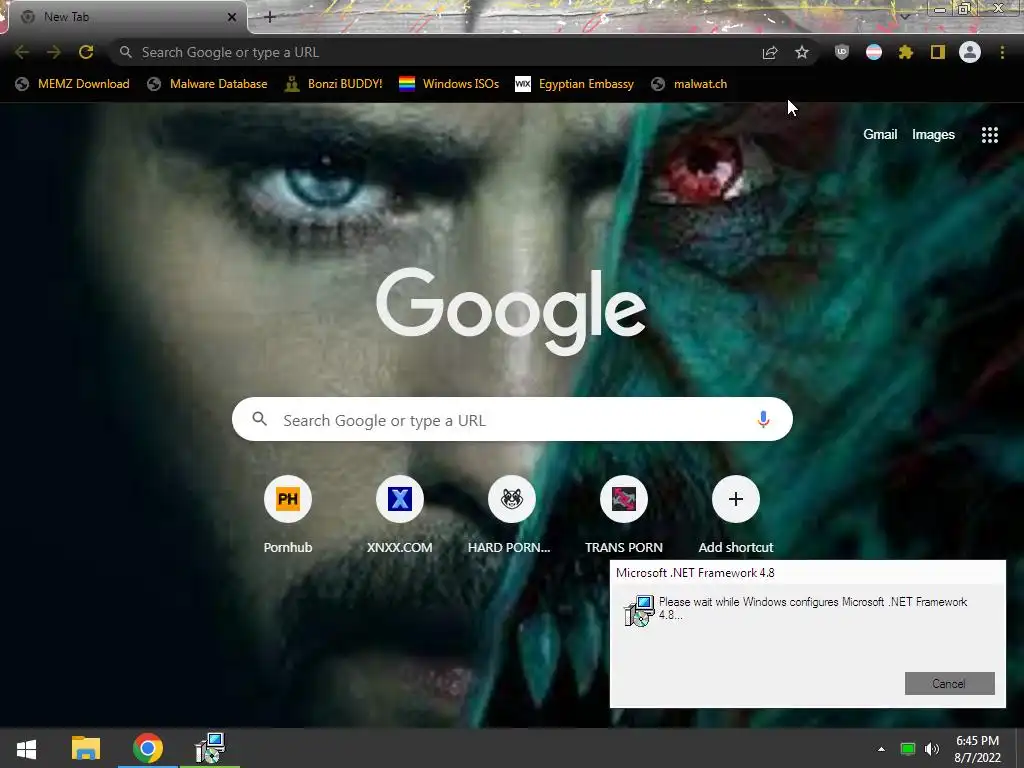This screenshot has height=768, width=1024.
Task: Open the Malware Database bookmark
Action: tap(208, 84)
